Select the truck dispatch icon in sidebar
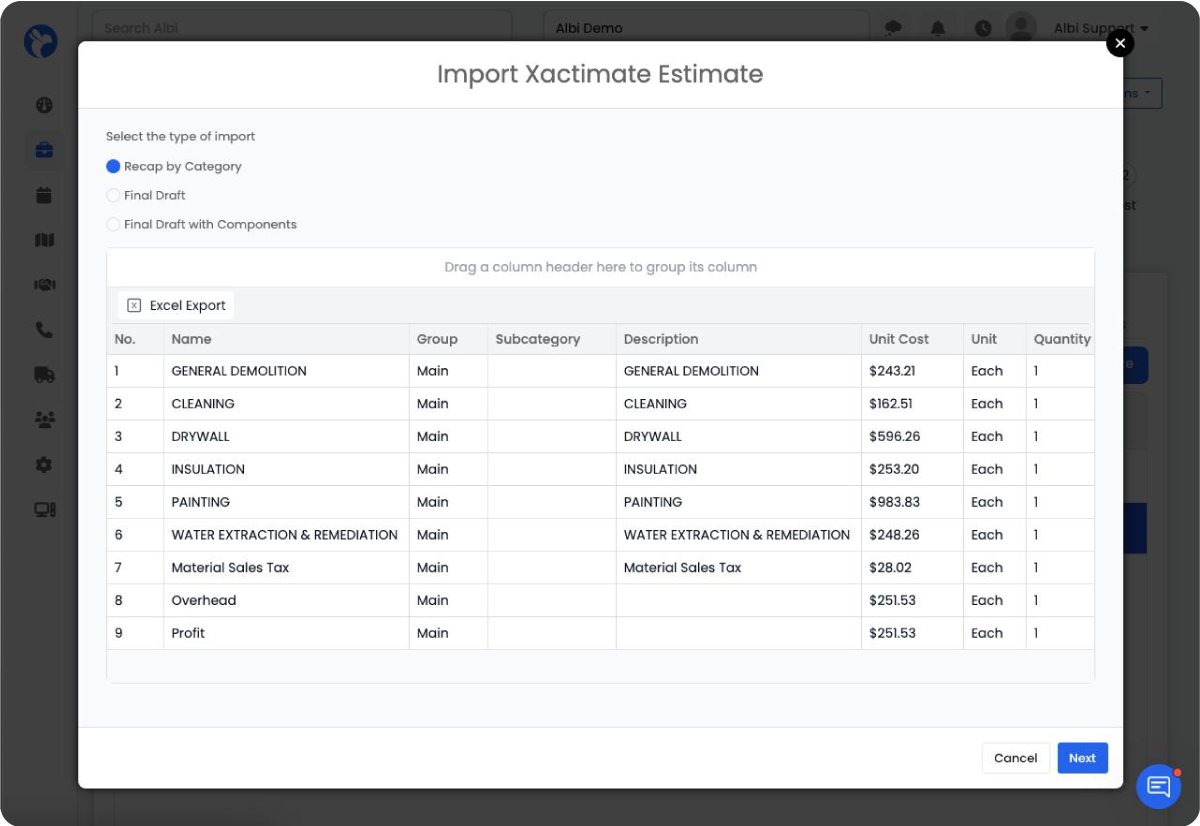 pyautogui.click(x=40, y=374)
